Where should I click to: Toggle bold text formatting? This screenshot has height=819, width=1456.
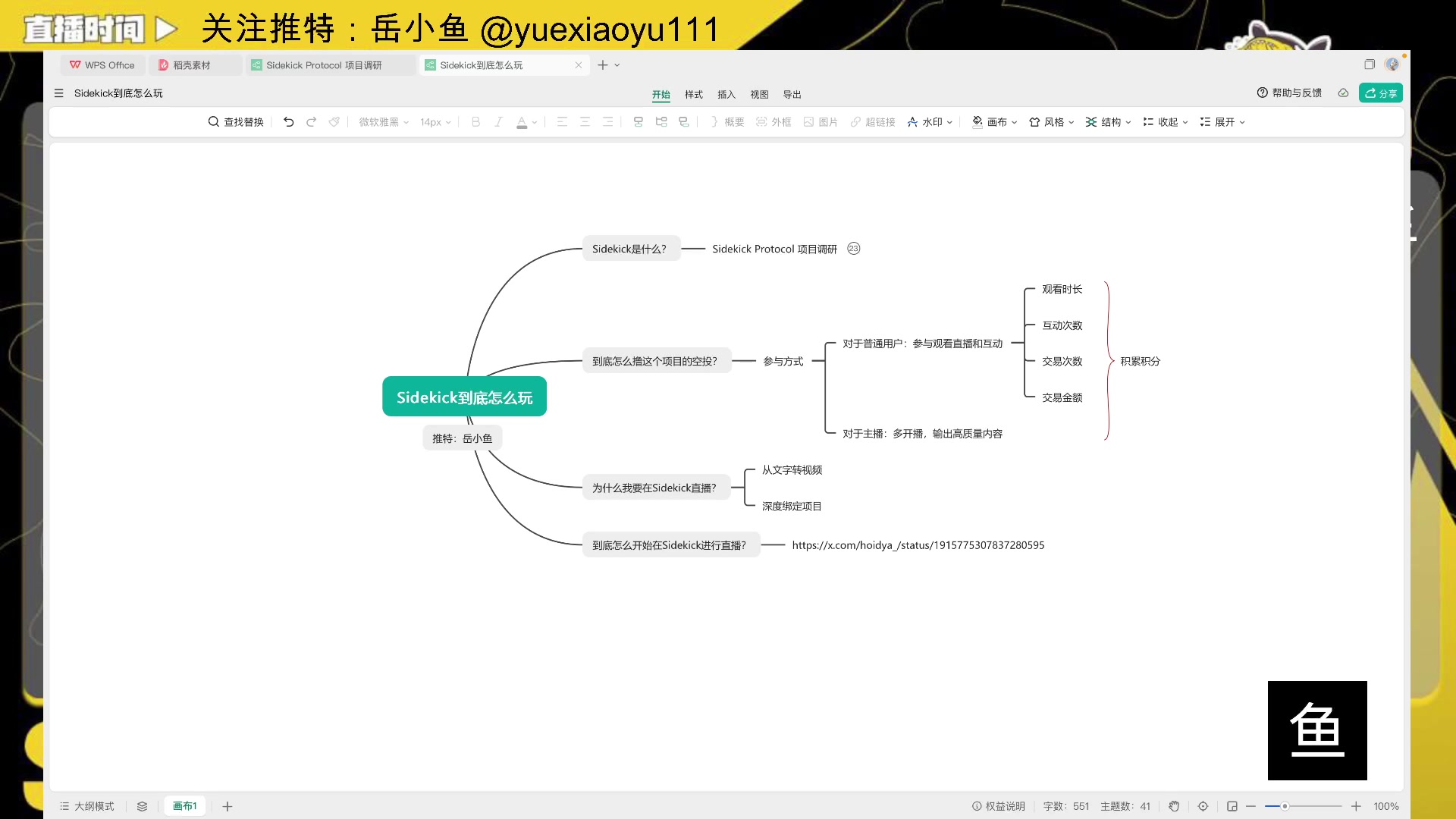pos(475,122)
